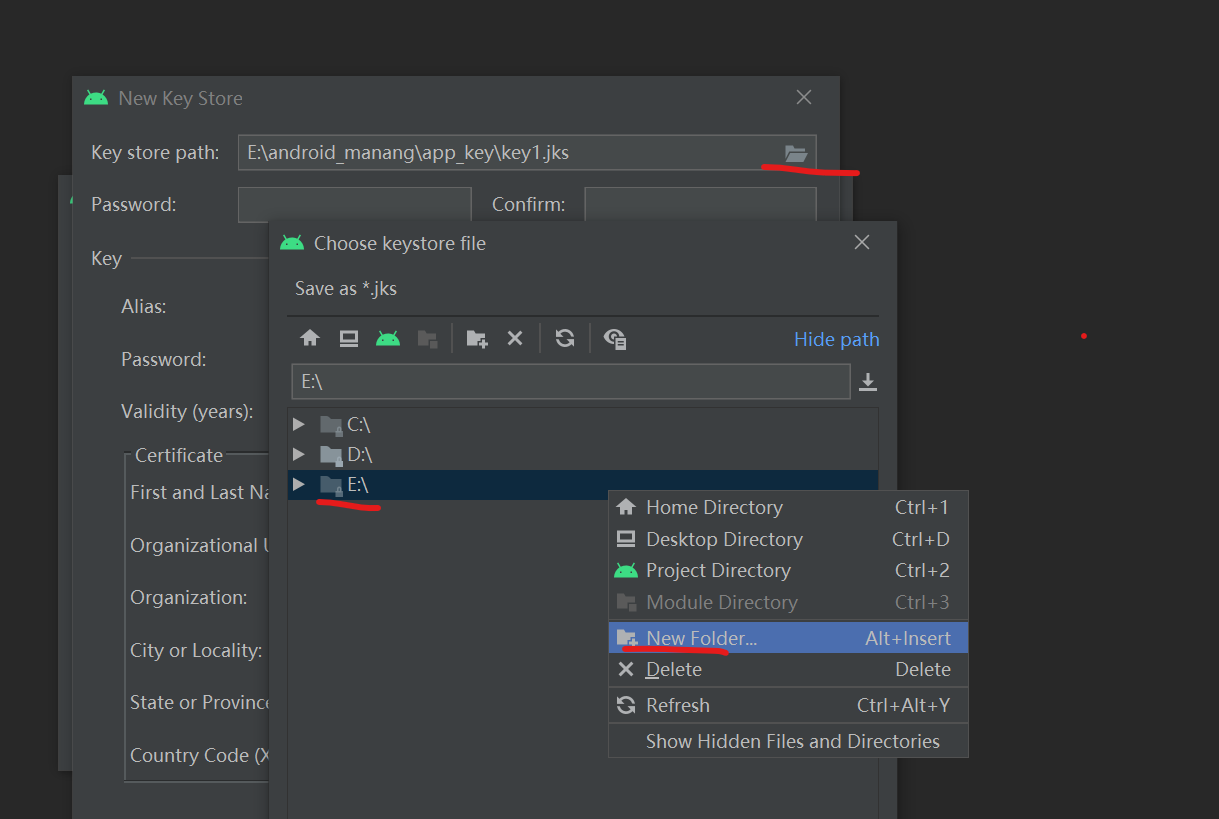Delete selected item with the X toolbar icon
This screenshot has height=819, width=1219.
click(515, 338)
